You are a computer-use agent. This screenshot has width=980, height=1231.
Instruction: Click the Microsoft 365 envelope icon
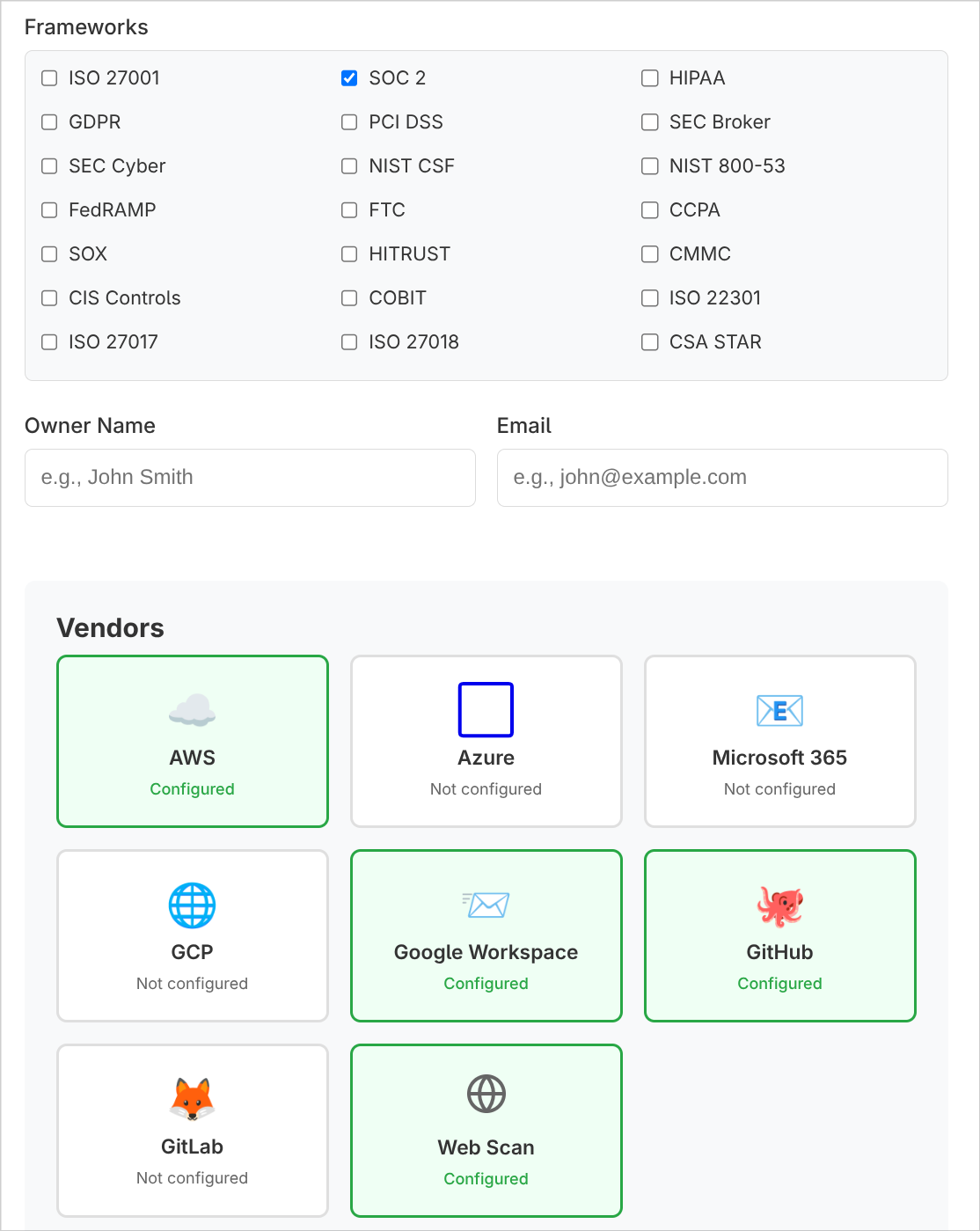[x=779, y=709]
